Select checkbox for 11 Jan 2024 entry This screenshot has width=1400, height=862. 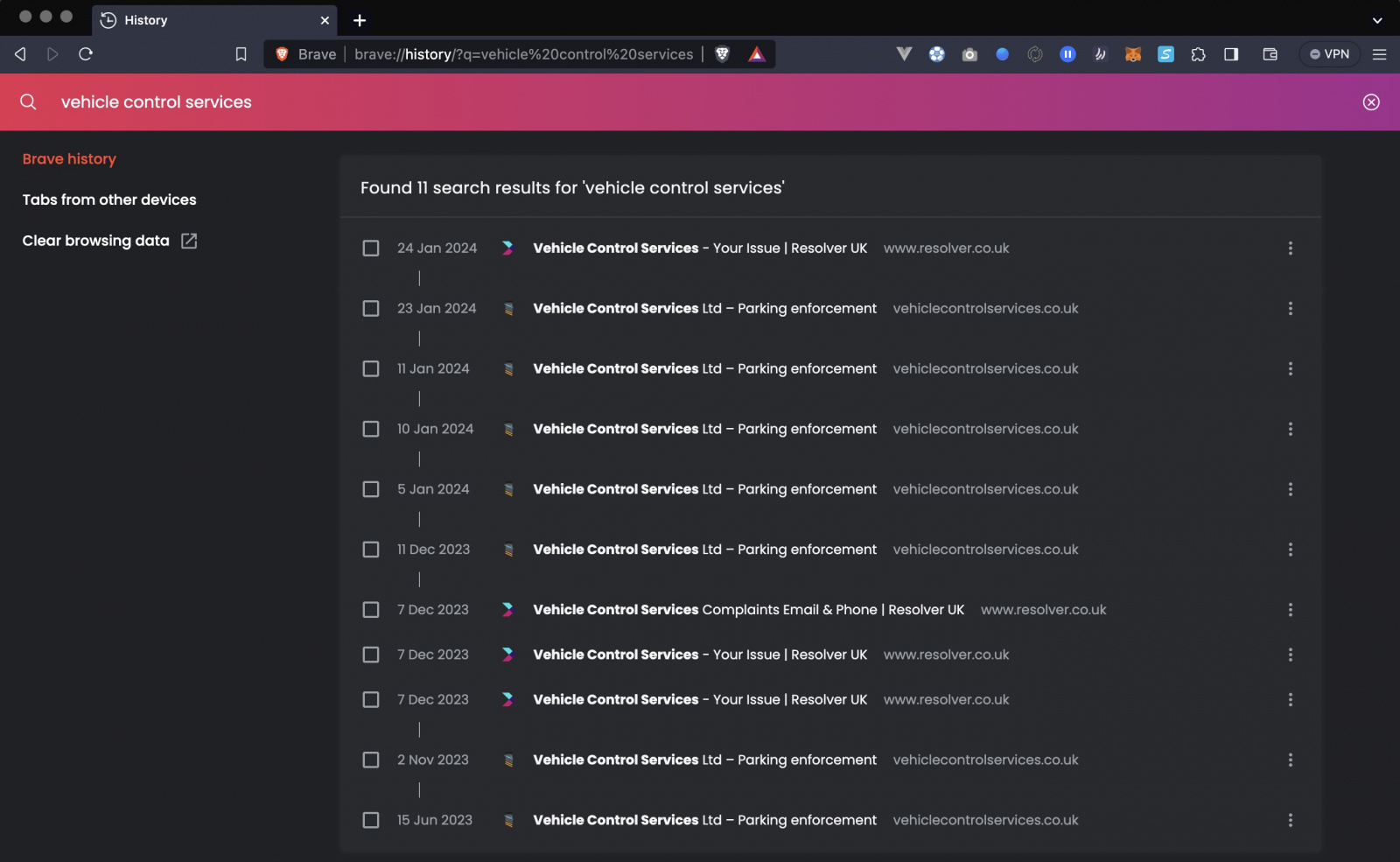pos(371,369)
